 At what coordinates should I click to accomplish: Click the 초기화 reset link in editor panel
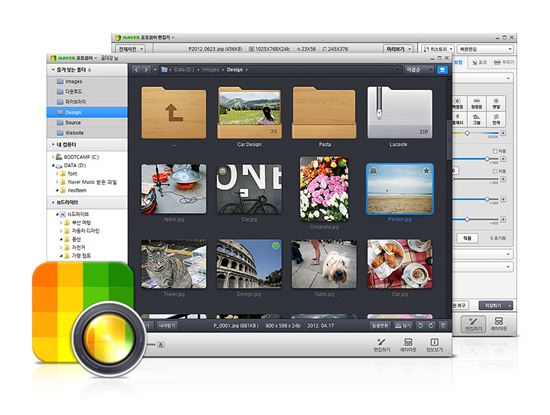pyautogui.click(x=498, y=238)
